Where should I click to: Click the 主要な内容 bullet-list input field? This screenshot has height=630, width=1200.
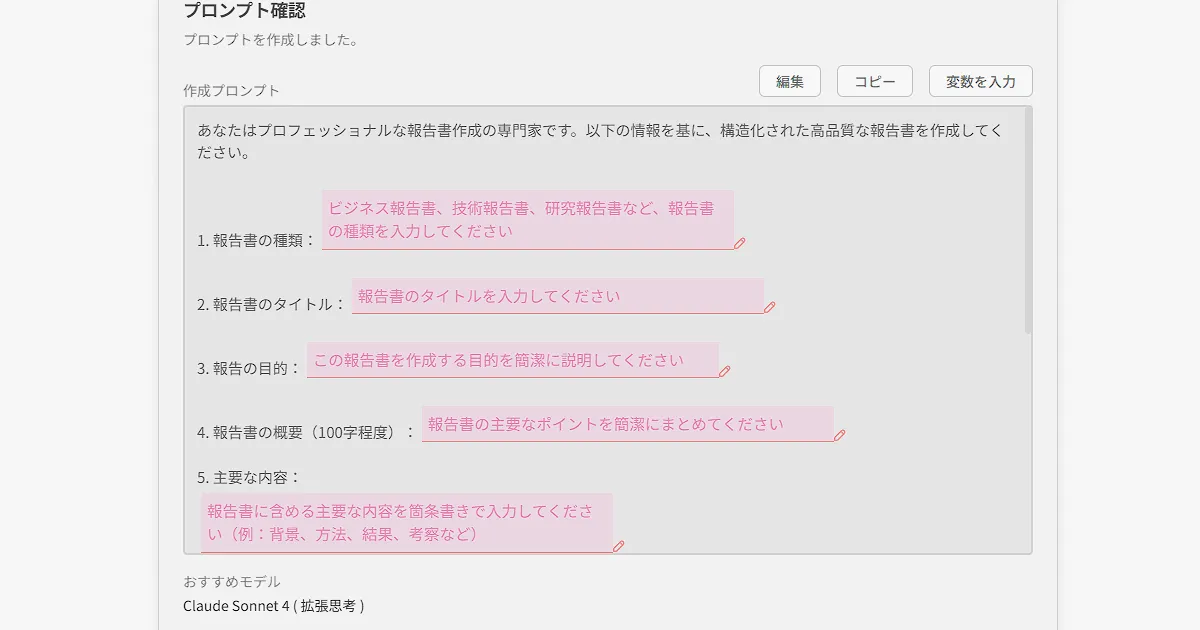click(406, 523)
